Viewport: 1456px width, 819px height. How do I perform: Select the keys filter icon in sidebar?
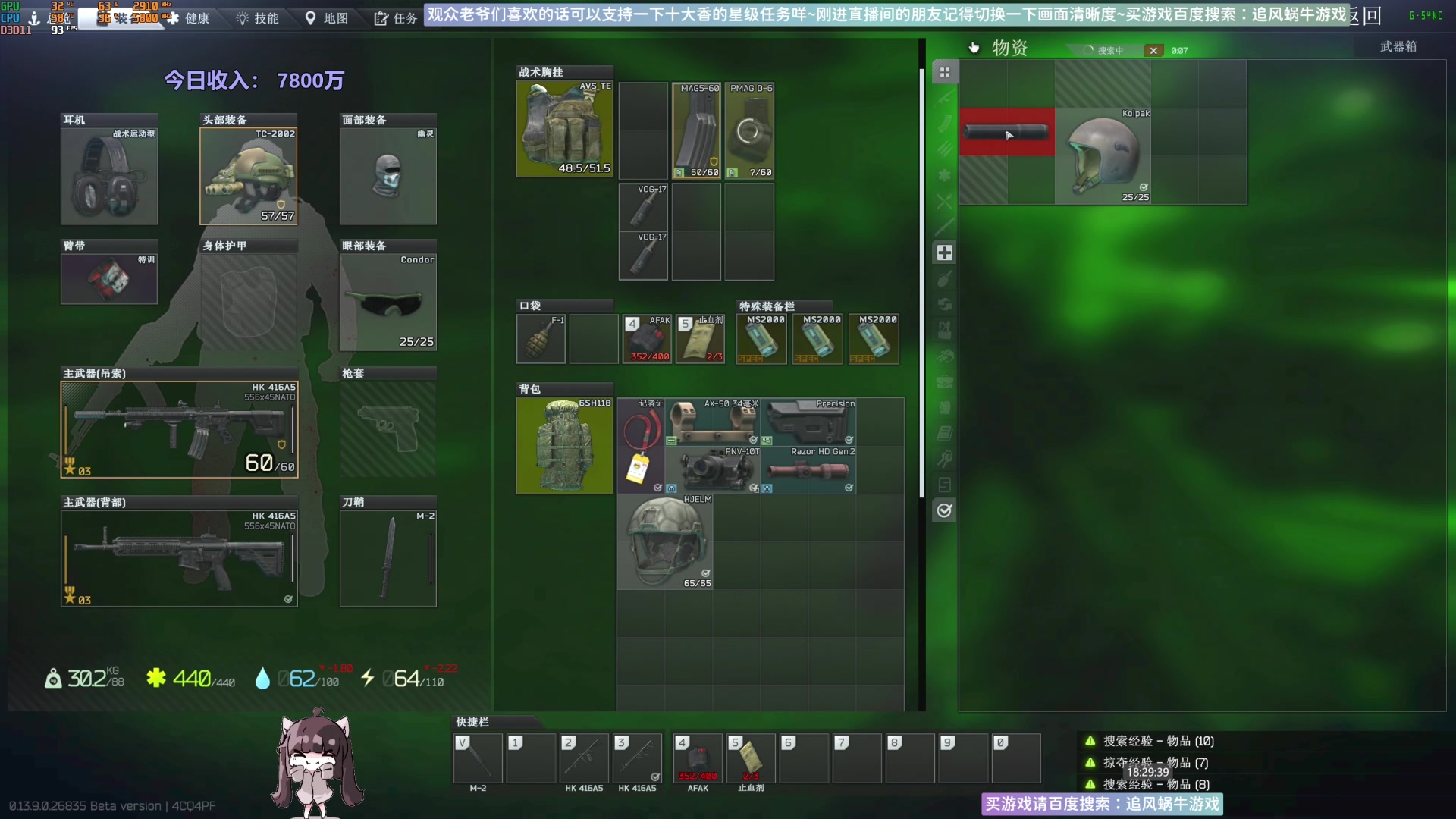[x=944, y=459]
